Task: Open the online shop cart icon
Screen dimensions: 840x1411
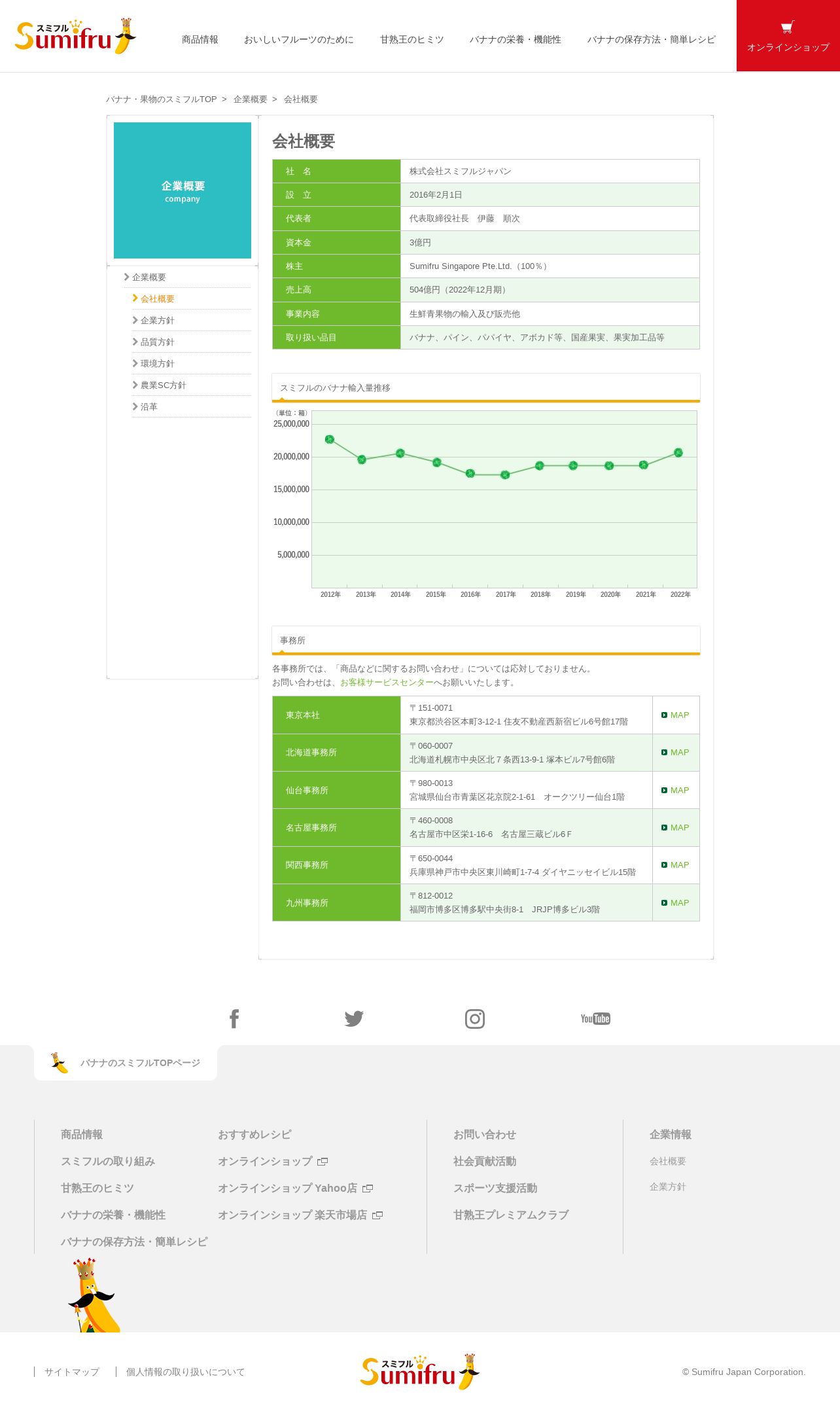Action: click(x=788, y=27)
